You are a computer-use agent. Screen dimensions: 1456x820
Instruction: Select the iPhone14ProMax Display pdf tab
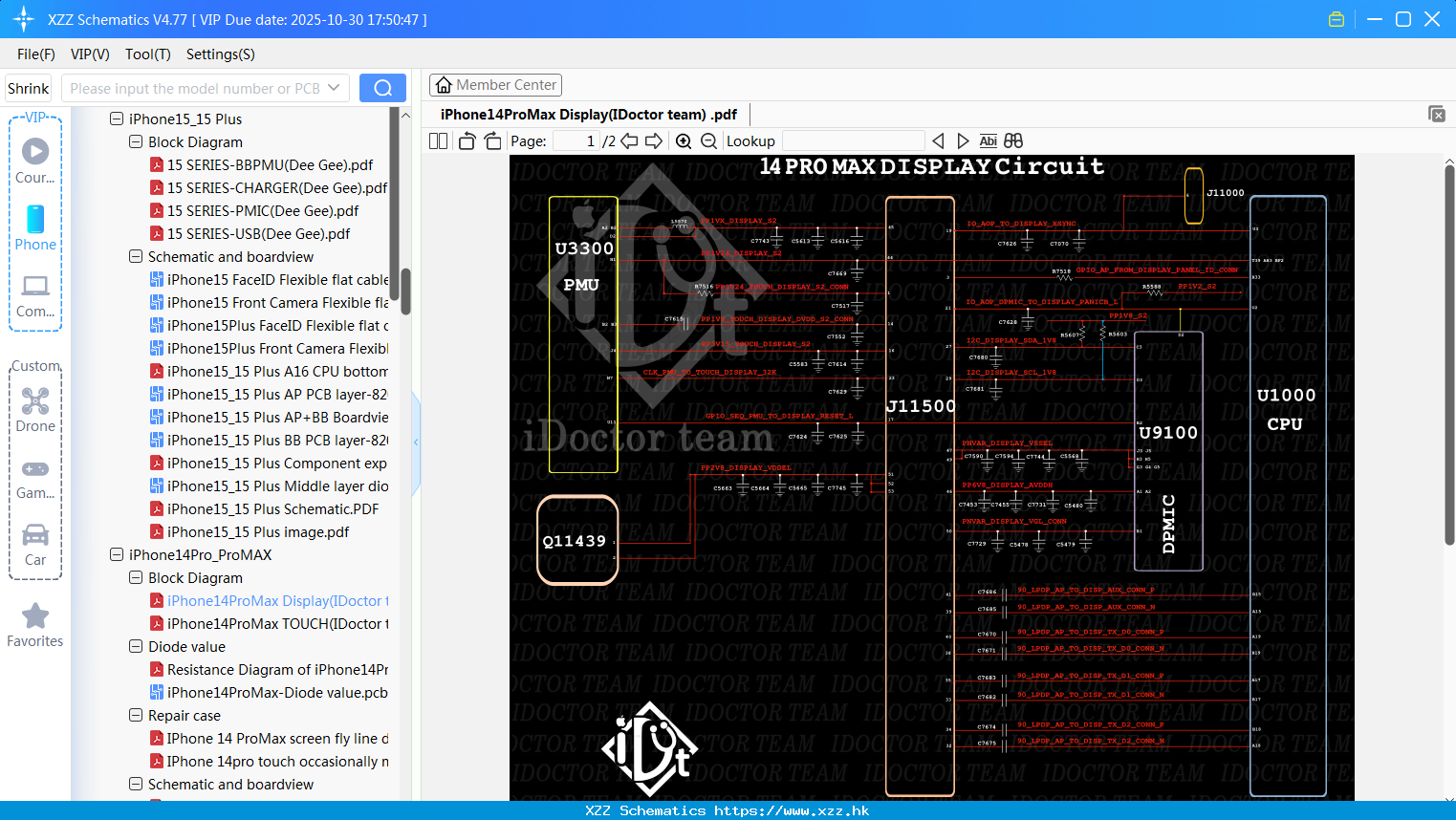point(588,115)
